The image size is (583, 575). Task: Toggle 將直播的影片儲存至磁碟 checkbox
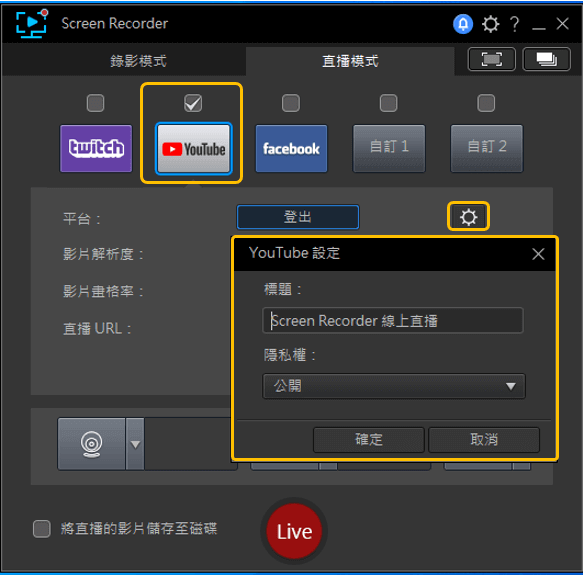42,529
